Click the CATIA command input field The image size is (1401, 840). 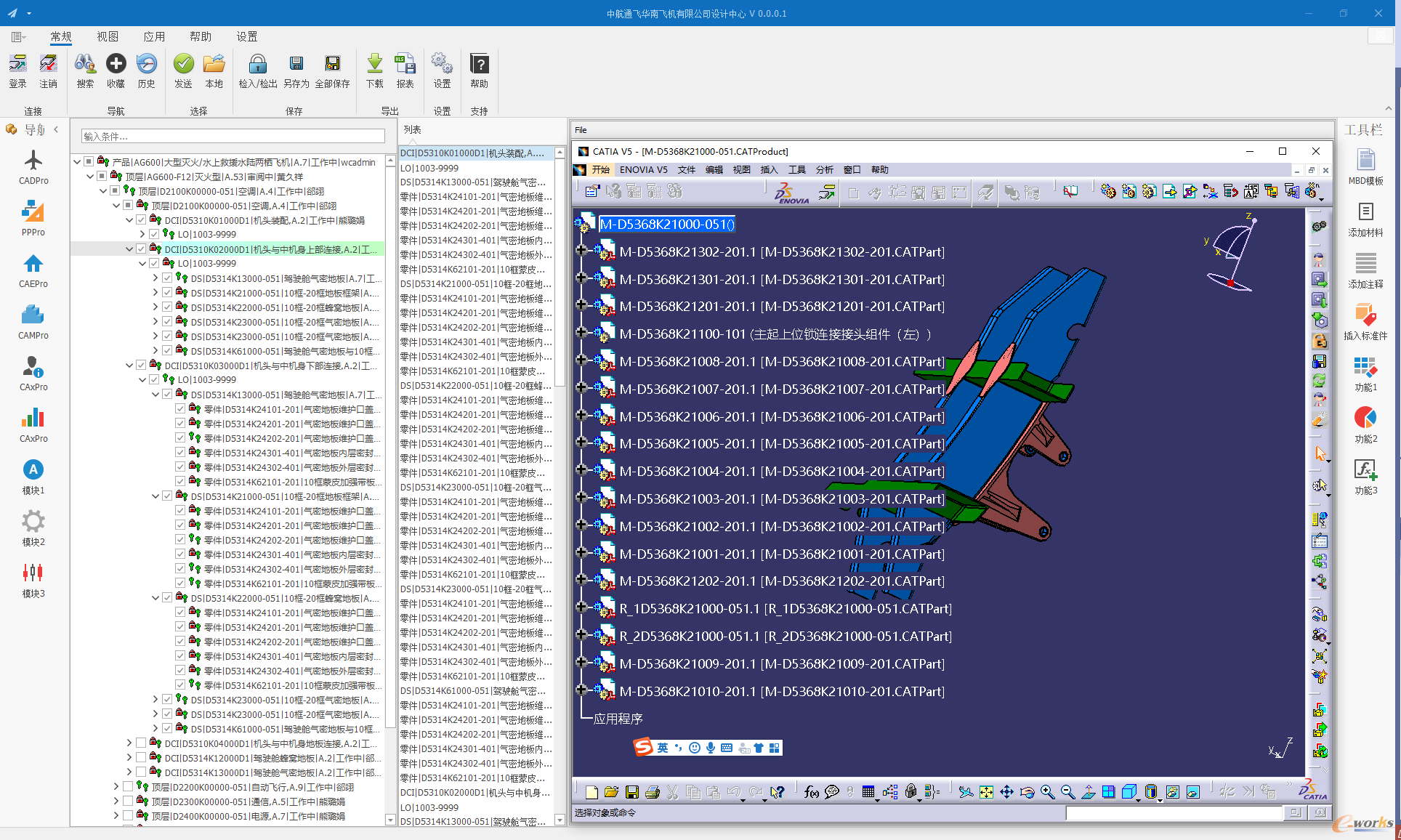click(1174, 813)
